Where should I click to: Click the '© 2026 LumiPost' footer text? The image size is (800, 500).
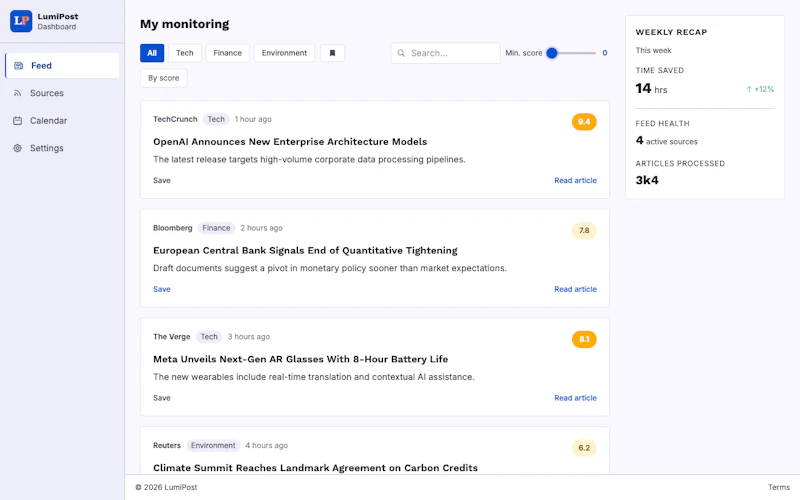(166, 487)
